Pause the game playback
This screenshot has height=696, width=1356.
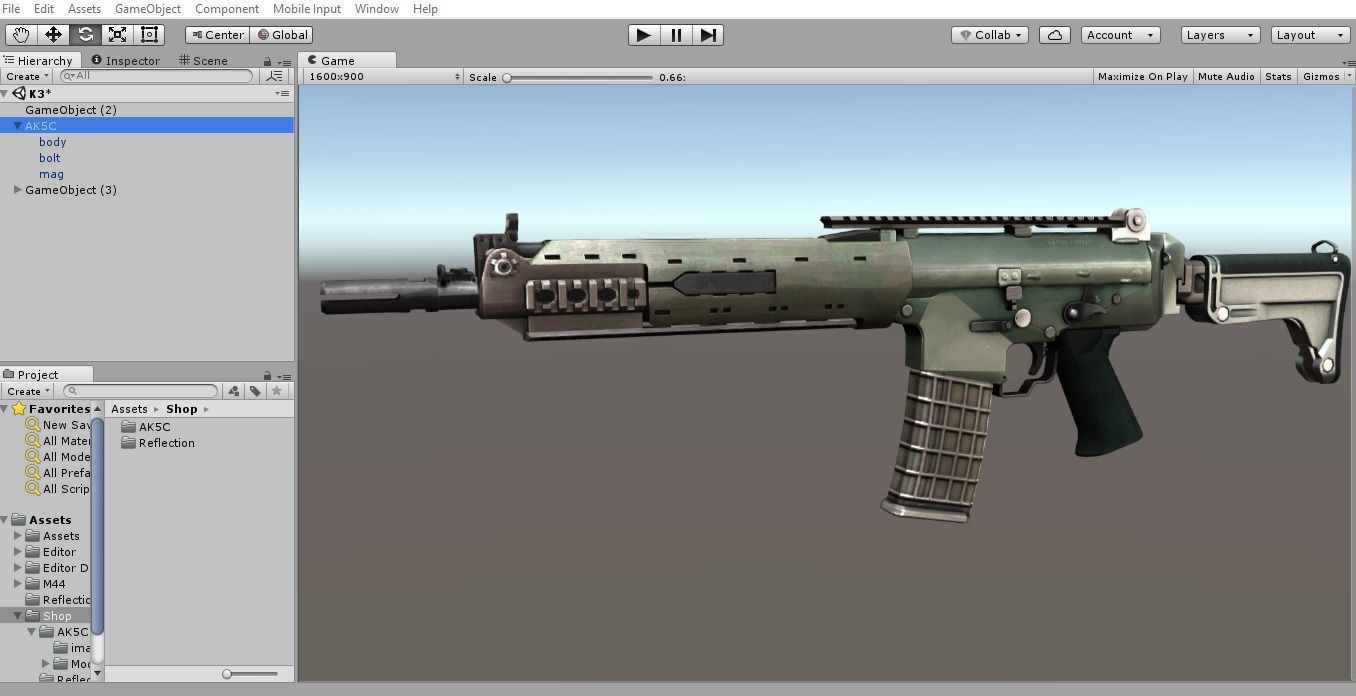pyautogui.click(x=676, y=34)
